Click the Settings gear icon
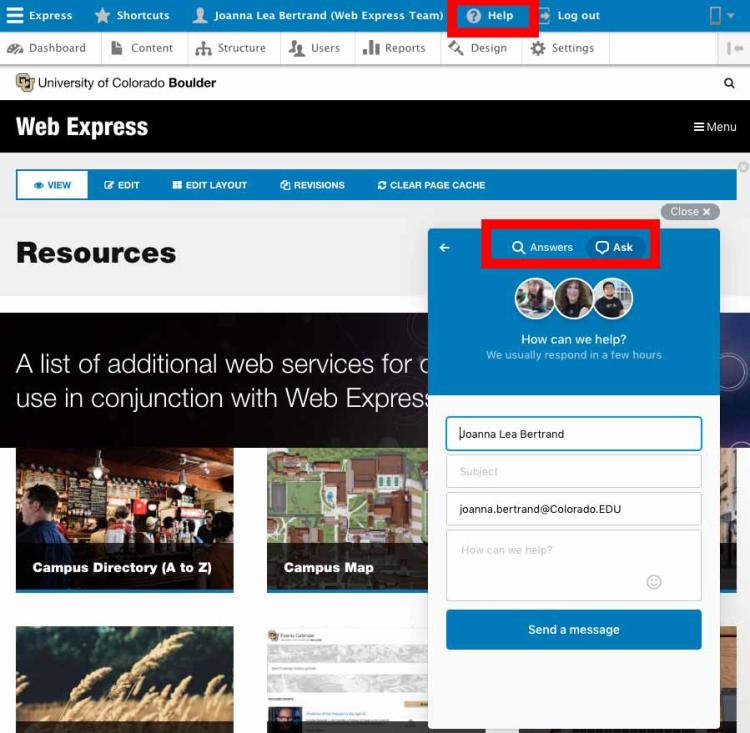This screenshot has width=750, height=733. click(x=538, y=48)
